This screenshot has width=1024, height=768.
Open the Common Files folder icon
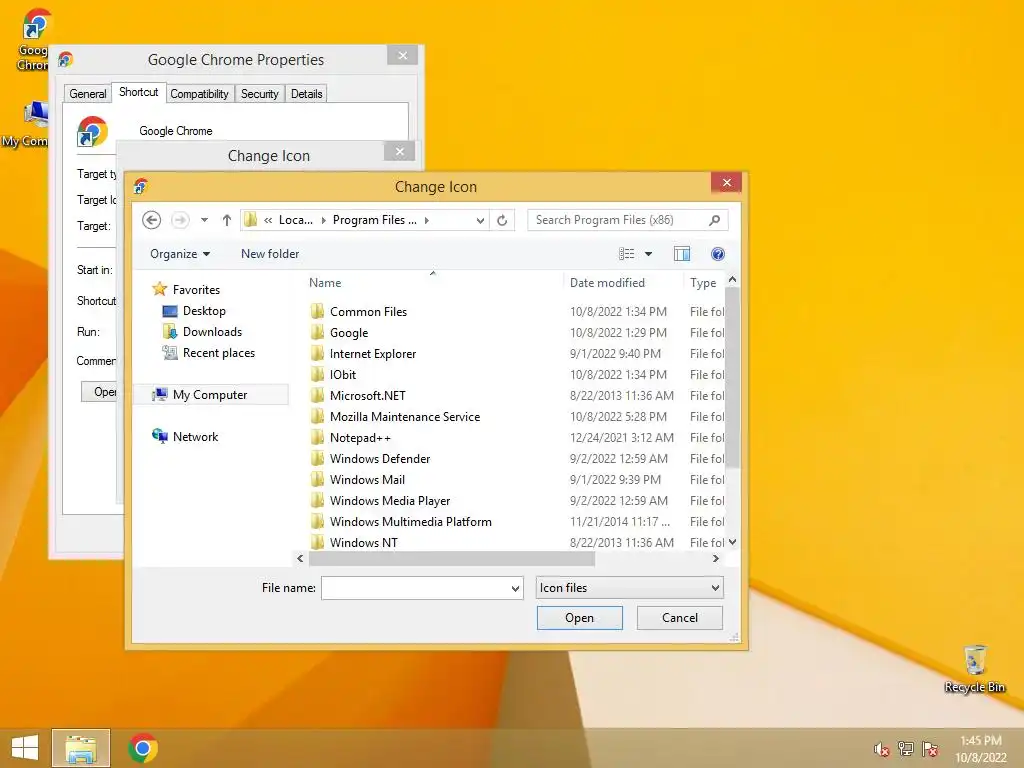(x=317, y=312)
